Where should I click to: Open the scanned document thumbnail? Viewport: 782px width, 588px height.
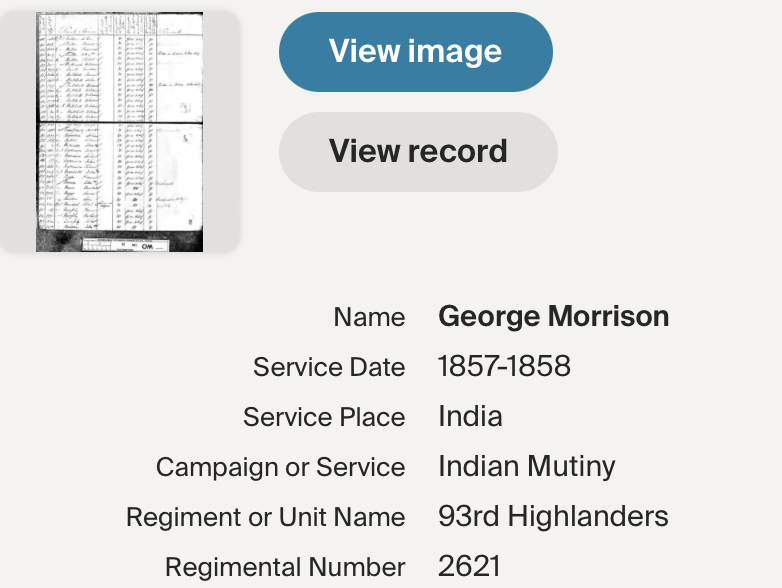[x=119, y=132]
